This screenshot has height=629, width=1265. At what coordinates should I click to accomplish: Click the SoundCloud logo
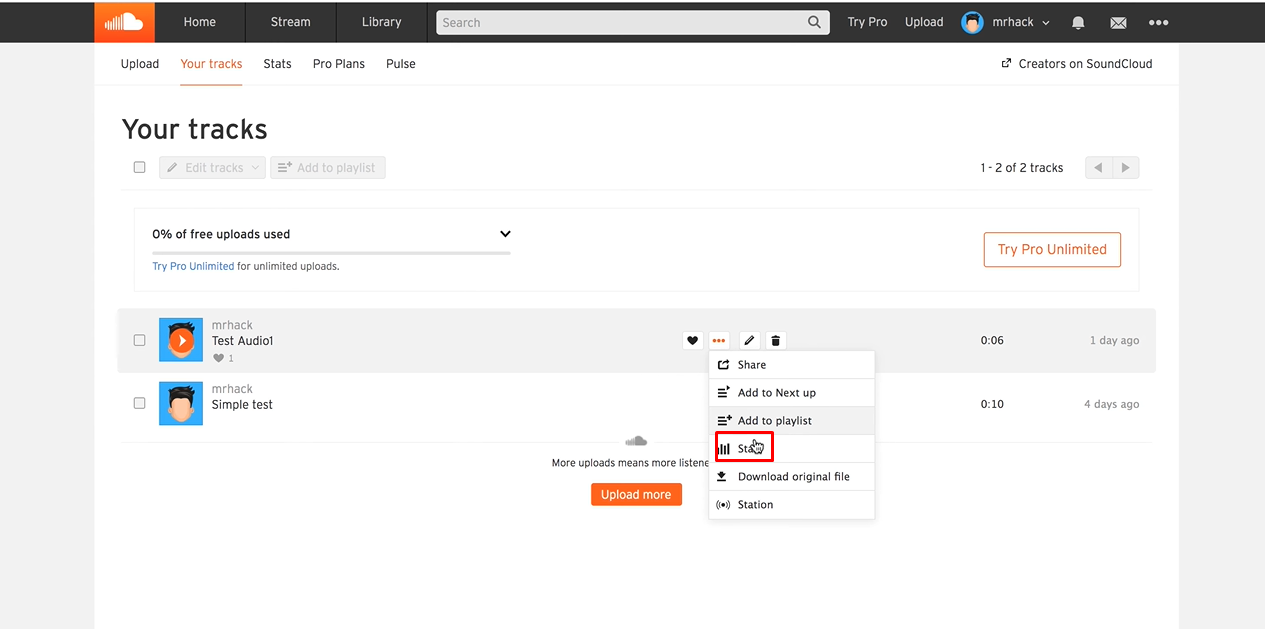point(124,22)
